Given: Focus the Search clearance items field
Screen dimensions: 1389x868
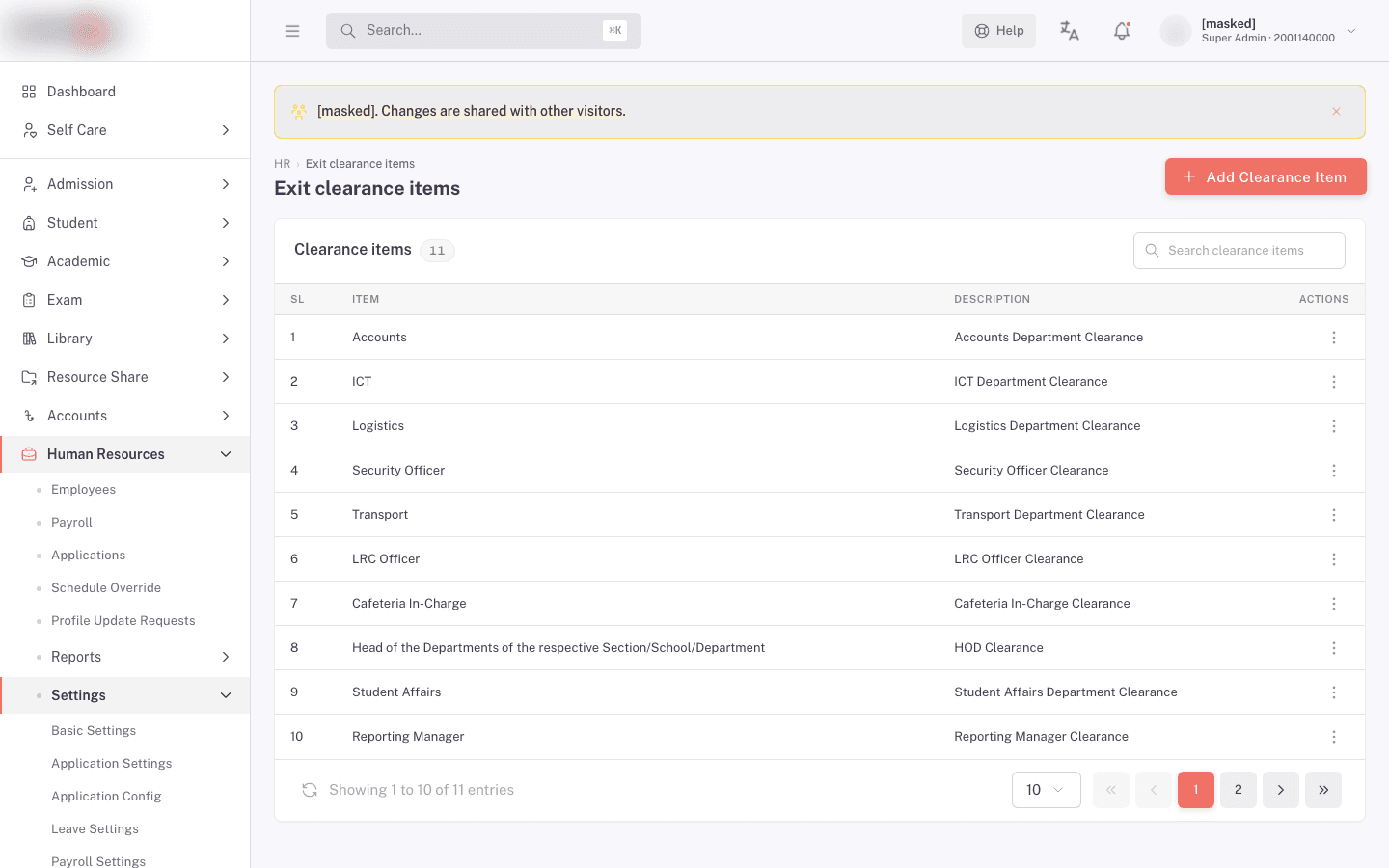Looking at the screenshot, I should [1239, 251].
